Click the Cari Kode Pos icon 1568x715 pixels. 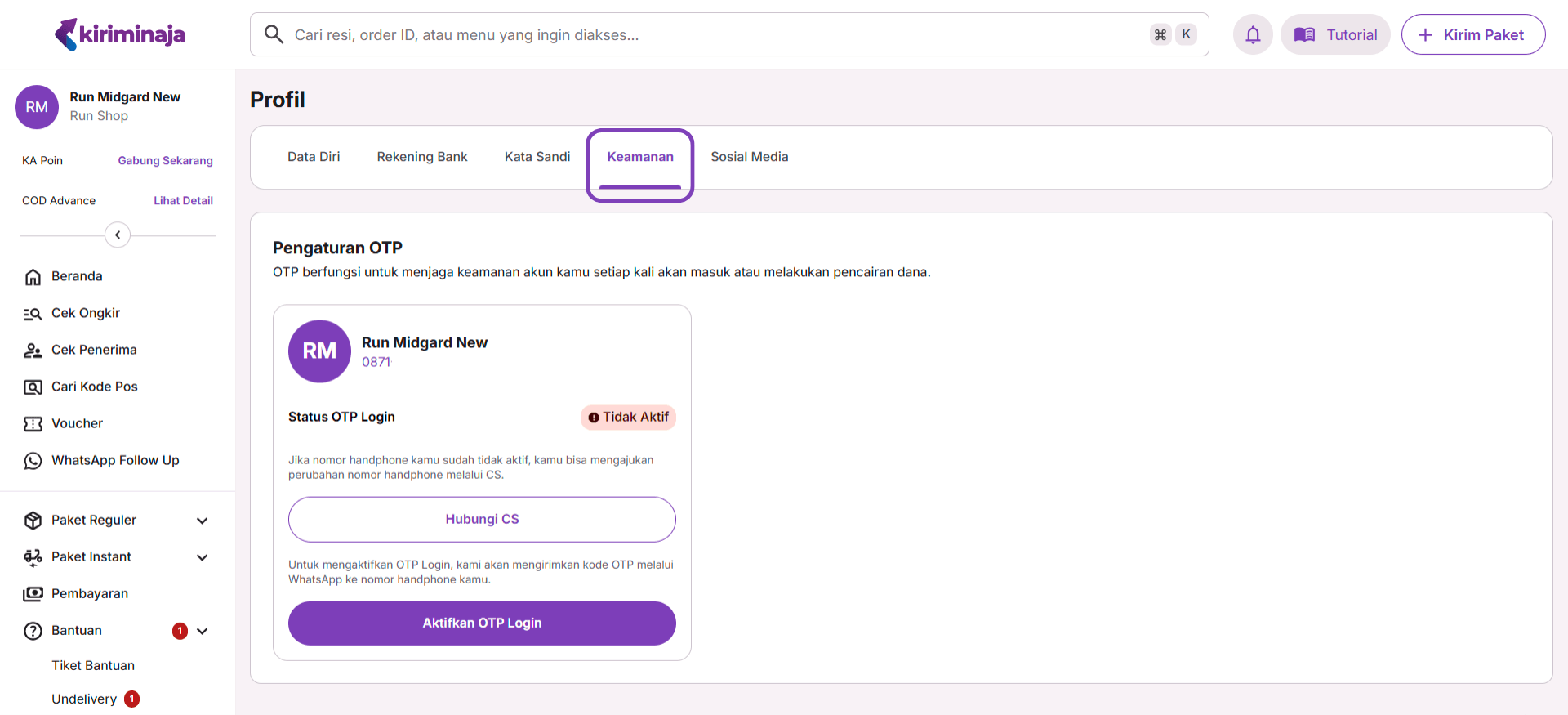pyautogui.click(x=33, y=387)
